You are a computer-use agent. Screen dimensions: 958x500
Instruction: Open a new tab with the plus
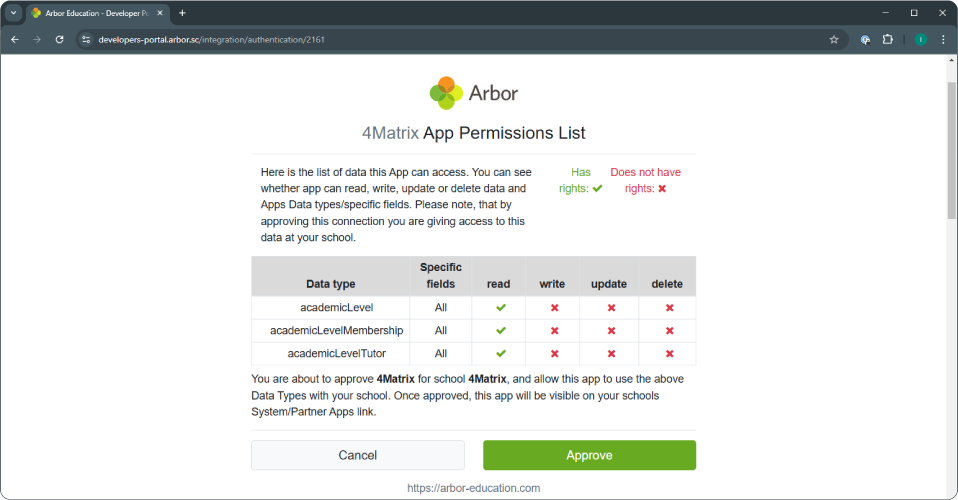pyautogui.click(x=182, y=13)
